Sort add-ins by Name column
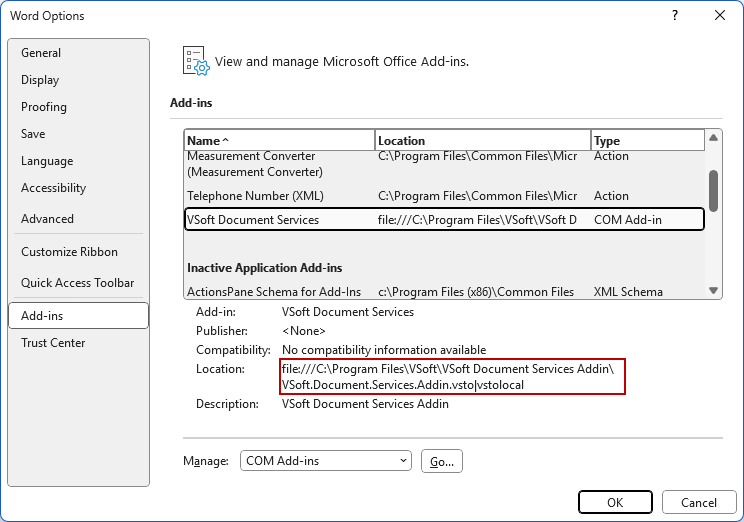This screenshot has height=522, width=744. tap(279, 140)
